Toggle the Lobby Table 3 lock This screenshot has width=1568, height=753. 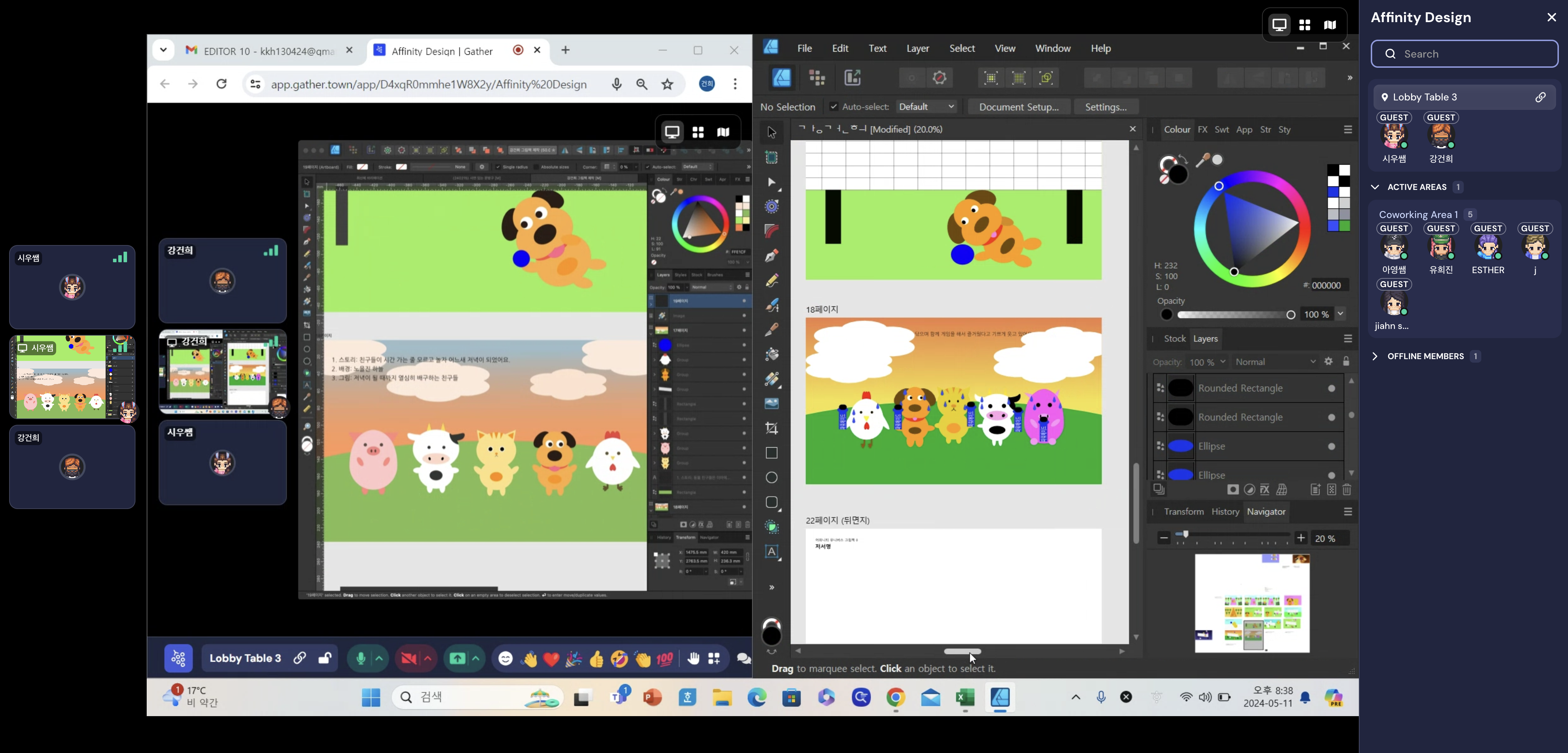pyautogui.click(x=324, y=658)
